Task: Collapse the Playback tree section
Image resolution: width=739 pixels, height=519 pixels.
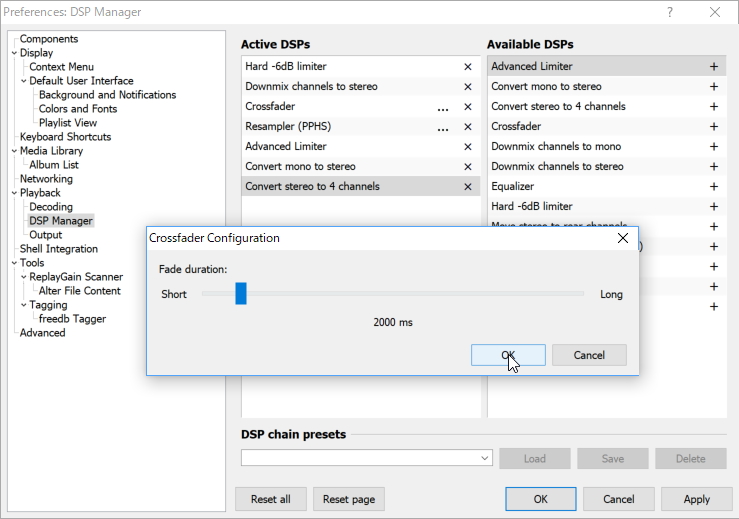Action: pyautogui.click(x=14, y=193)
